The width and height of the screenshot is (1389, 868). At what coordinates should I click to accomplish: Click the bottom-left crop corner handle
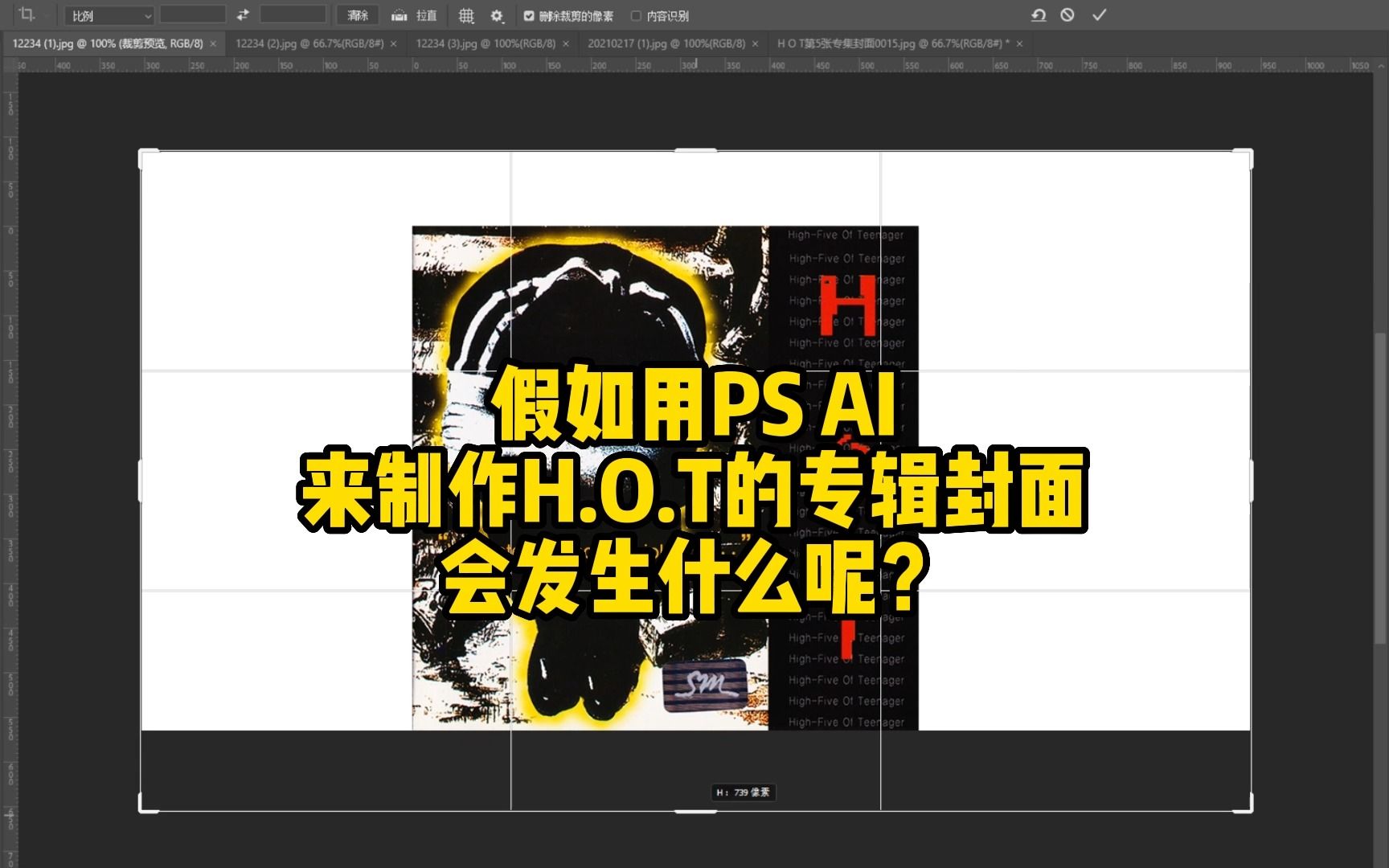(x=143, y=808)
